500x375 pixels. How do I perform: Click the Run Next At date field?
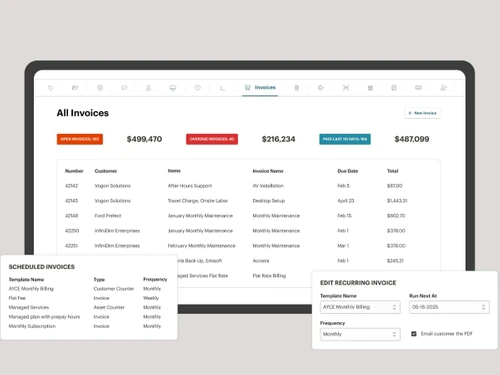click(449, 307)
